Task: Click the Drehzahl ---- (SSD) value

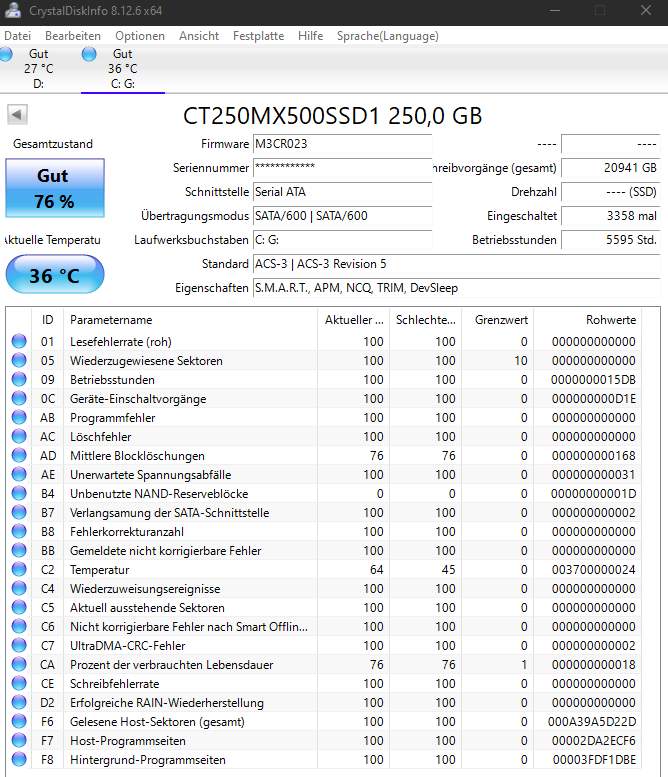Action: tap(611, 192)
